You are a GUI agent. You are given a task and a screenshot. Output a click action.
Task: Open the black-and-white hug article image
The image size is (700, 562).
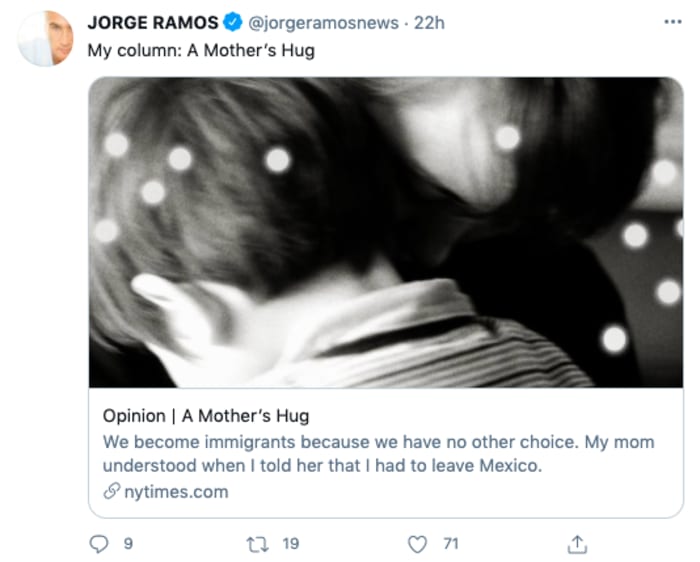click(x=385, y=231)
